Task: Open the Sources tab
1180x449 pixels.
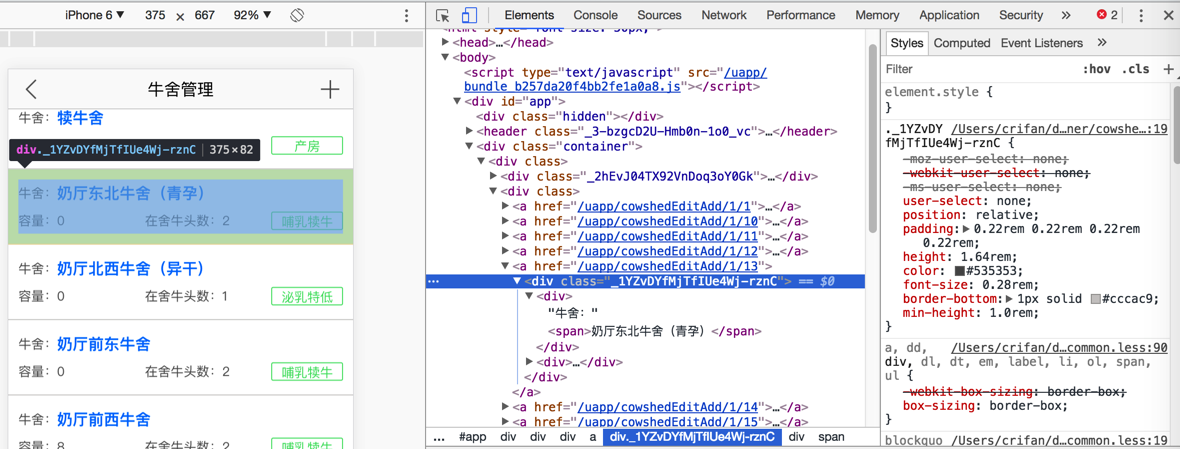Action: (x=660, y=15)
